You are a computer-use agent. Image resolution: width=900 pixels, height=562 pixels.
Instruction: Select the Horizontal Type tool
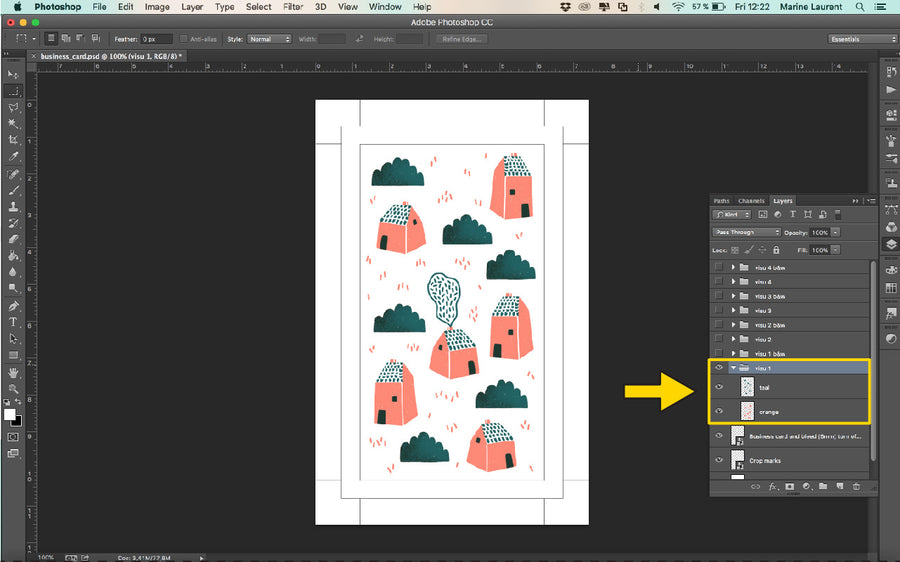tap(13, 322)
